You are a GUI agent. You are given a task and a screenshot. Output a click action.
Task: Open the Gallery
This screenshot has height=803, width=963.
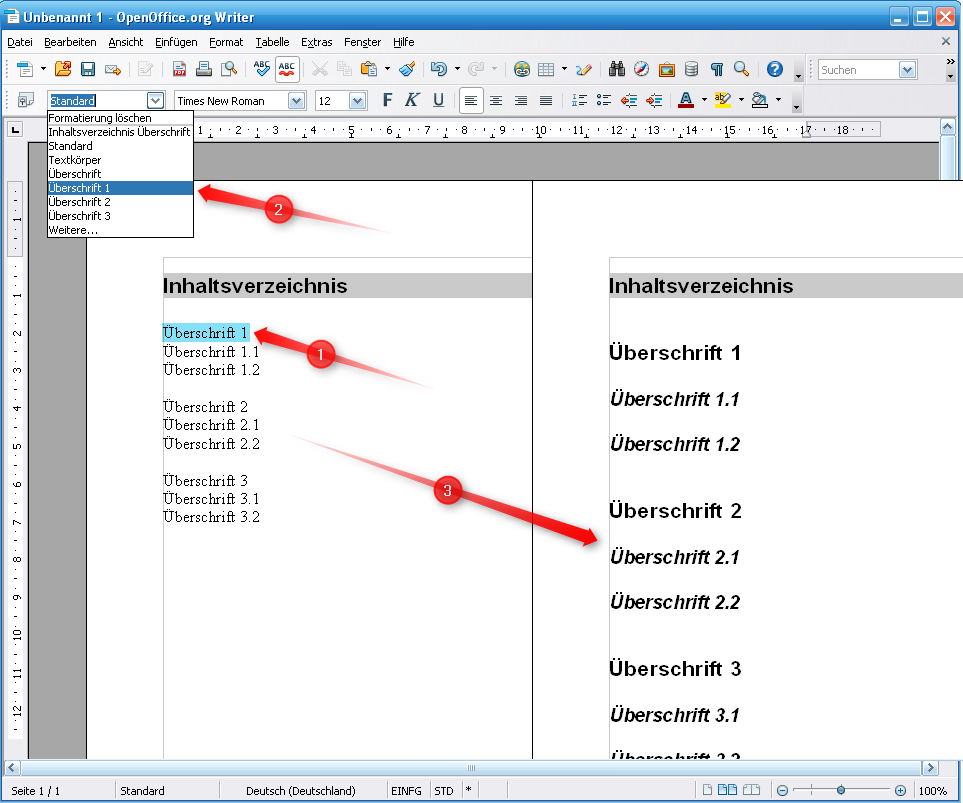point(666,70)
